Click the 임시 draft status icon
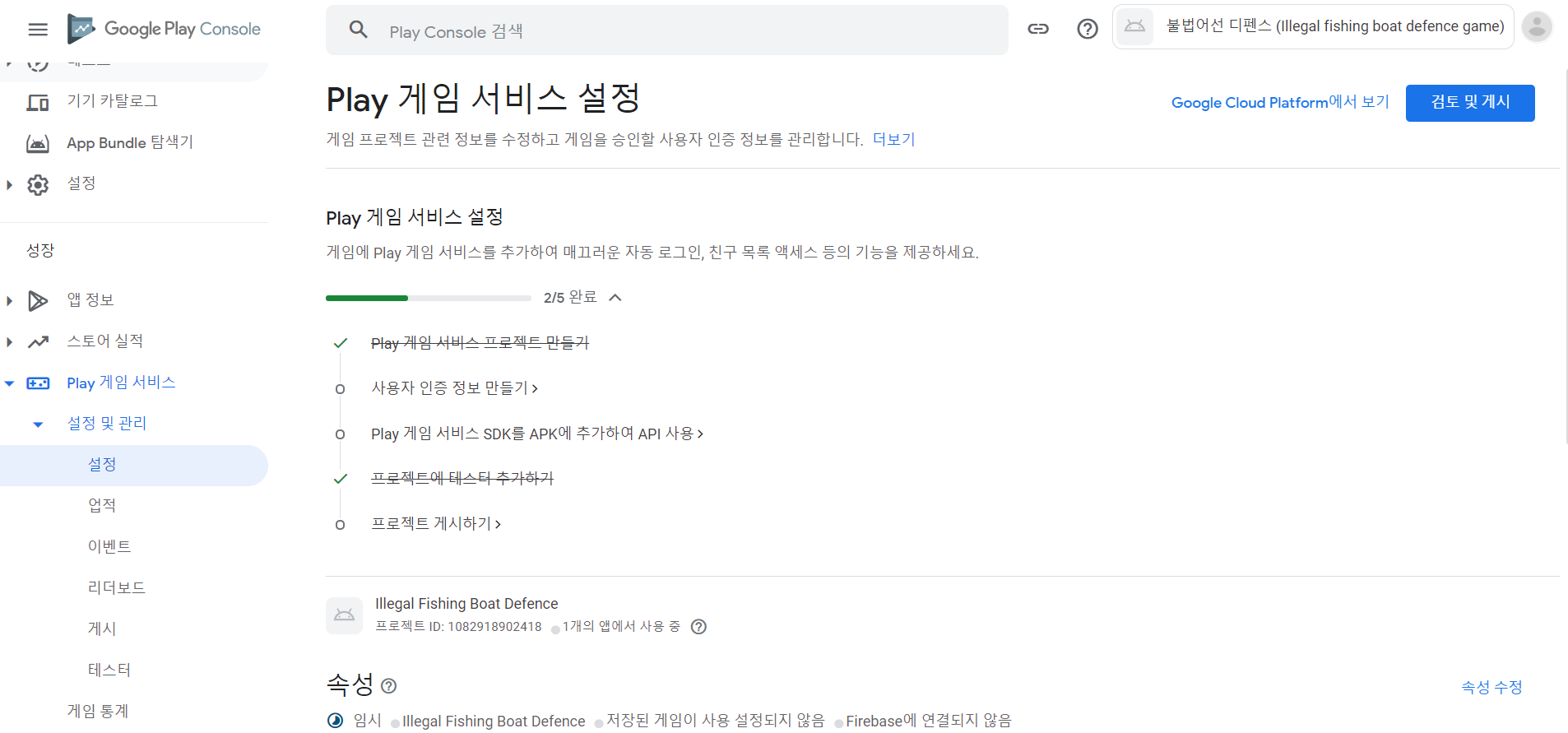The image size is (1568, 733). point(335,721)
